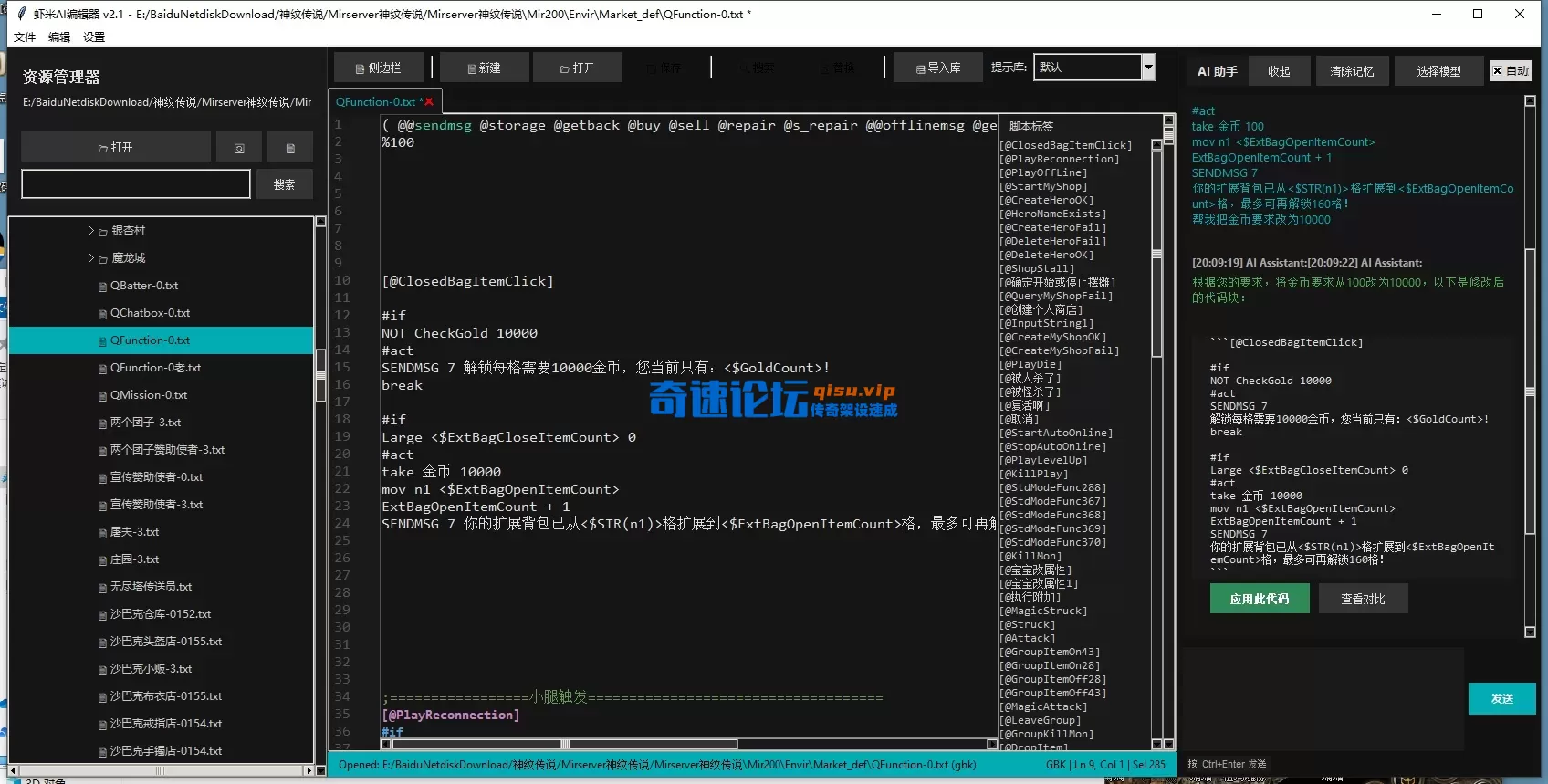Click the resource manager 打开 folder button
The image size is (1548, 784).
pyautogui.click(x=116, y=147)
